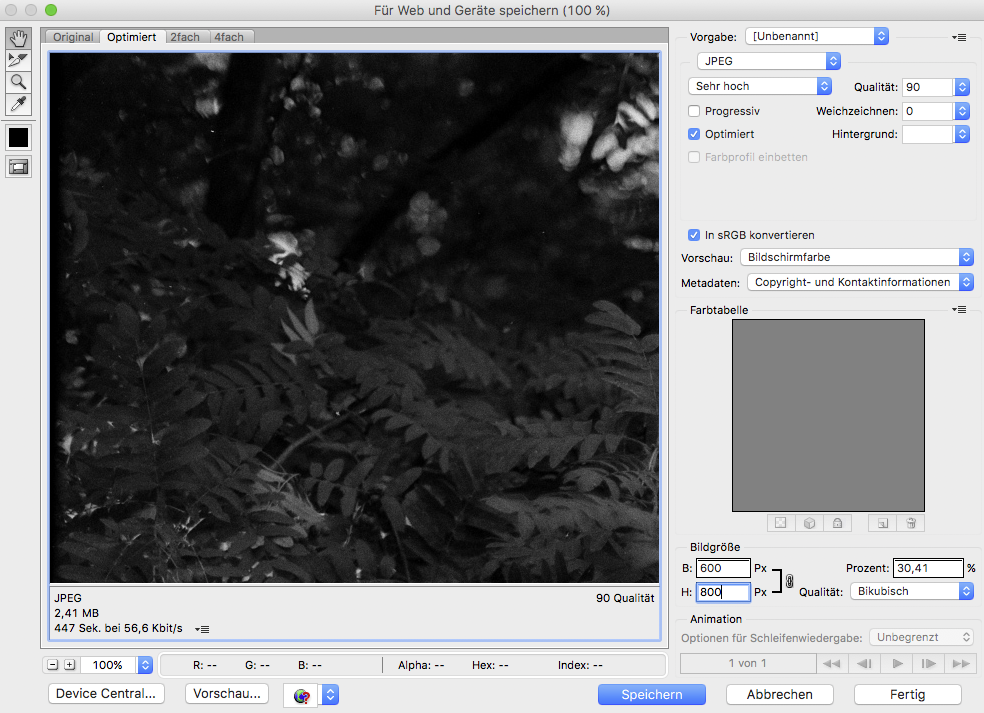Screen dimensions: 984x713
Task: Select the Hand tool
Action: coord(18,39)
